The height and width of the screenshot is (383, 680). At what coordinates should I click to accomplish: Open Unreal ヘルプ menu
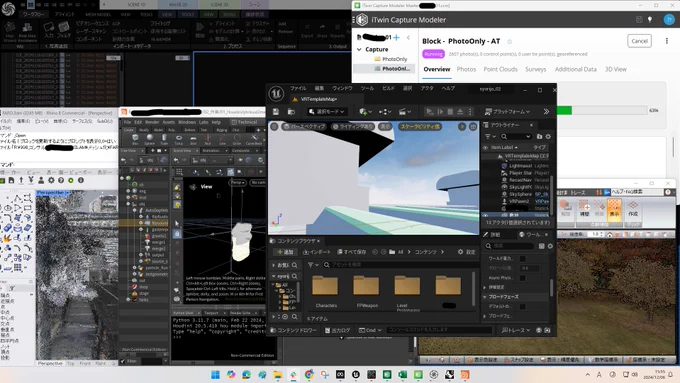(x=448, y=88)
